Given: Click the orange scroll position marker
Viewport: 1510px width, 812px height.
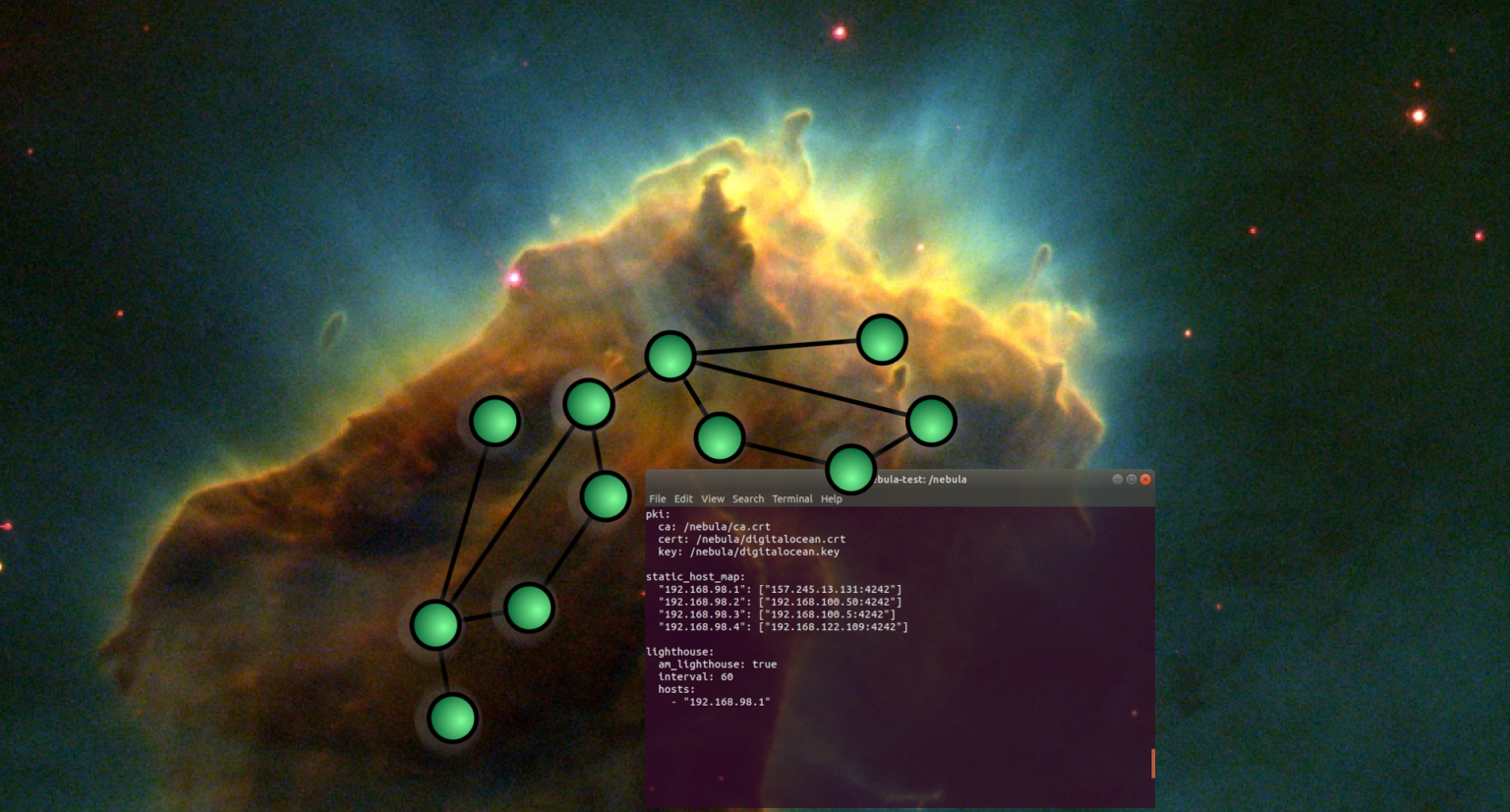Looking at the screenshot, I should (x=1152, y=762).
